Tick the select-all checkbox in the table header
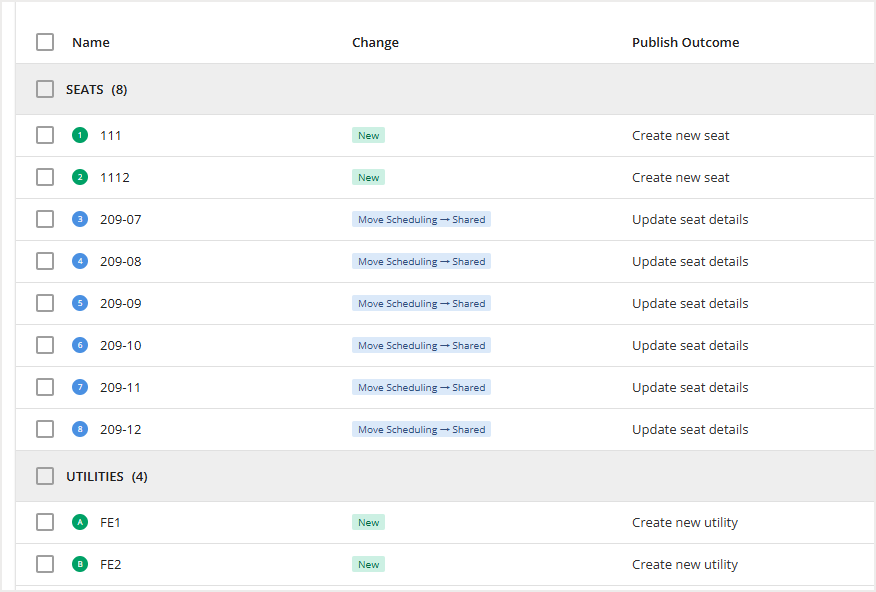Screen dimensions: 876x592 (45, 42)
